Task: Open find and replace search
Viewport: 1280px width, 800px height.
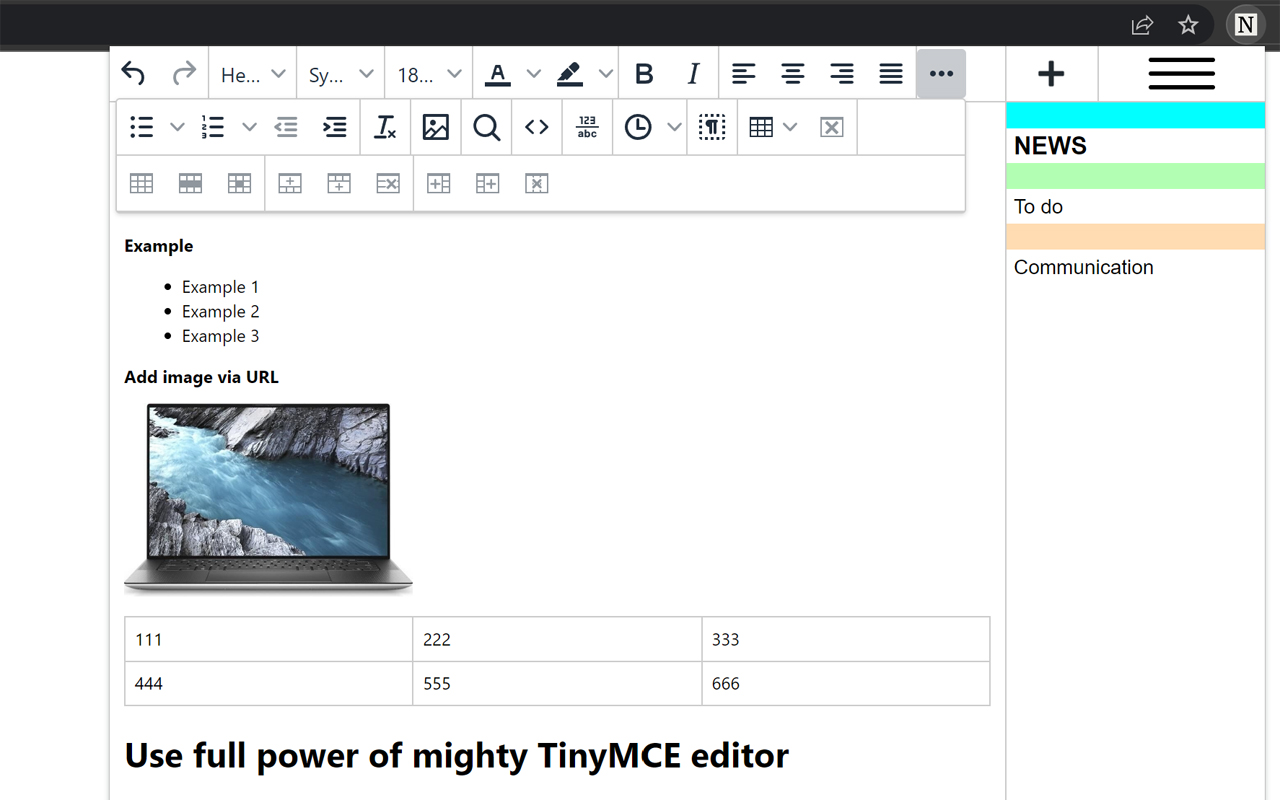Action: click(487, 127)
